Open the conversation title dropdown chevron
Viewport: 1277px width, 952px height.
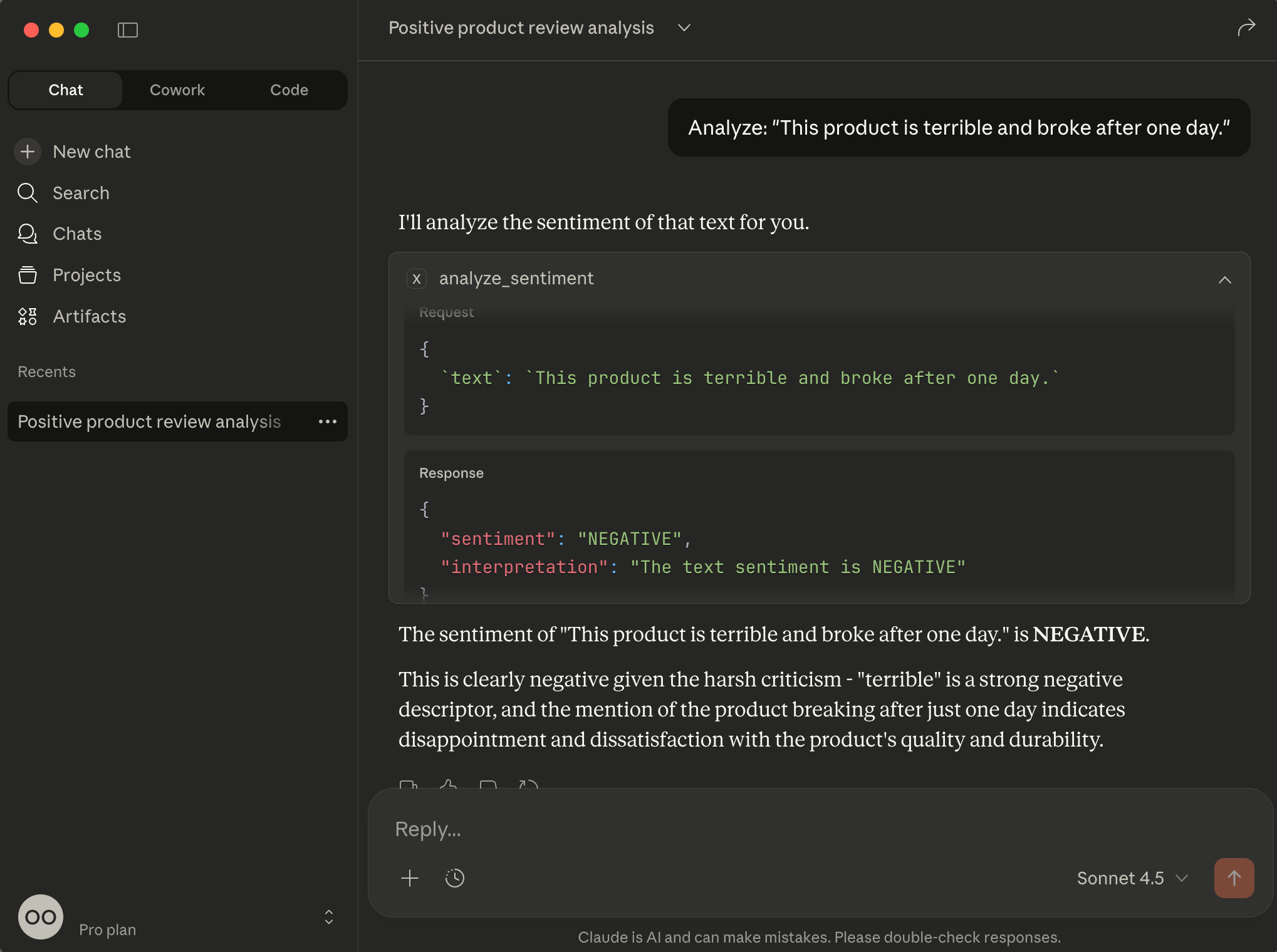coord(684,28)
